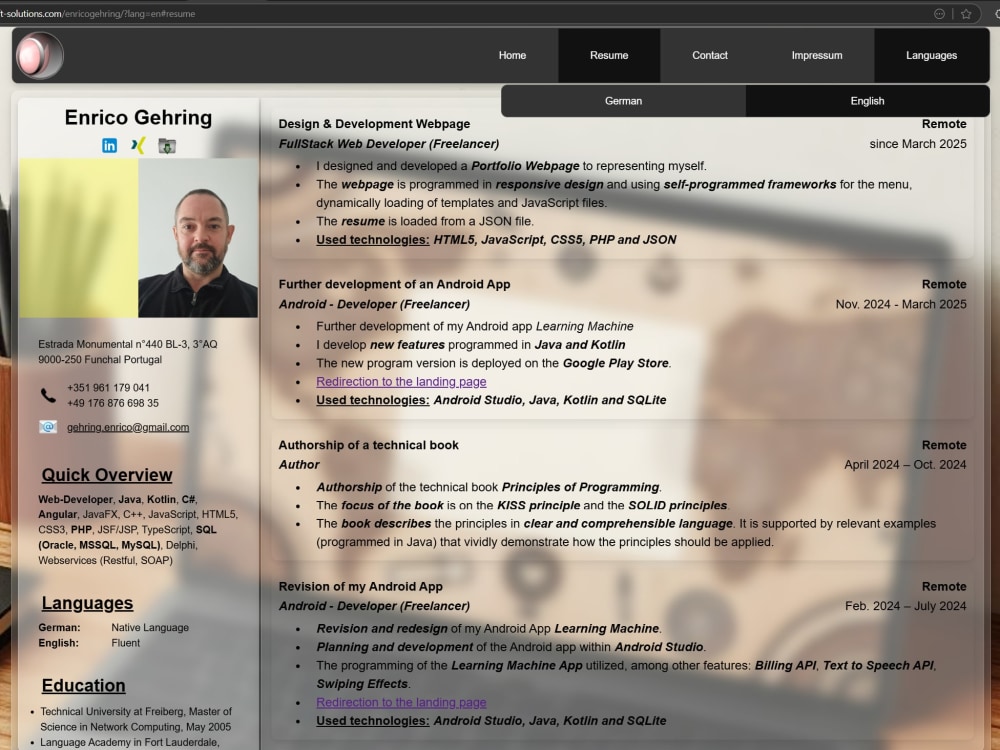Click the pink sphere site logo
This screenshot has width=1000, height=750.
pyautogui.click(x=40, y=55)
